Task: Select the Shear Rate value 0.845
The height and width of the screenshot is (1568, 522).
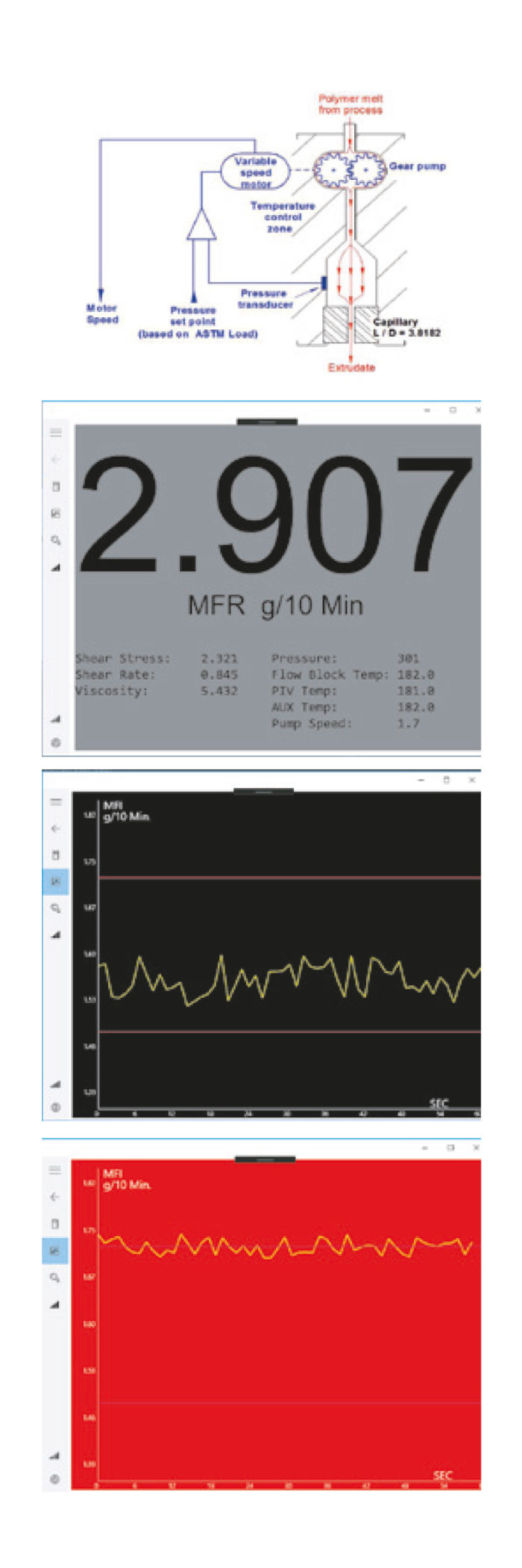Action: [219, 675]
